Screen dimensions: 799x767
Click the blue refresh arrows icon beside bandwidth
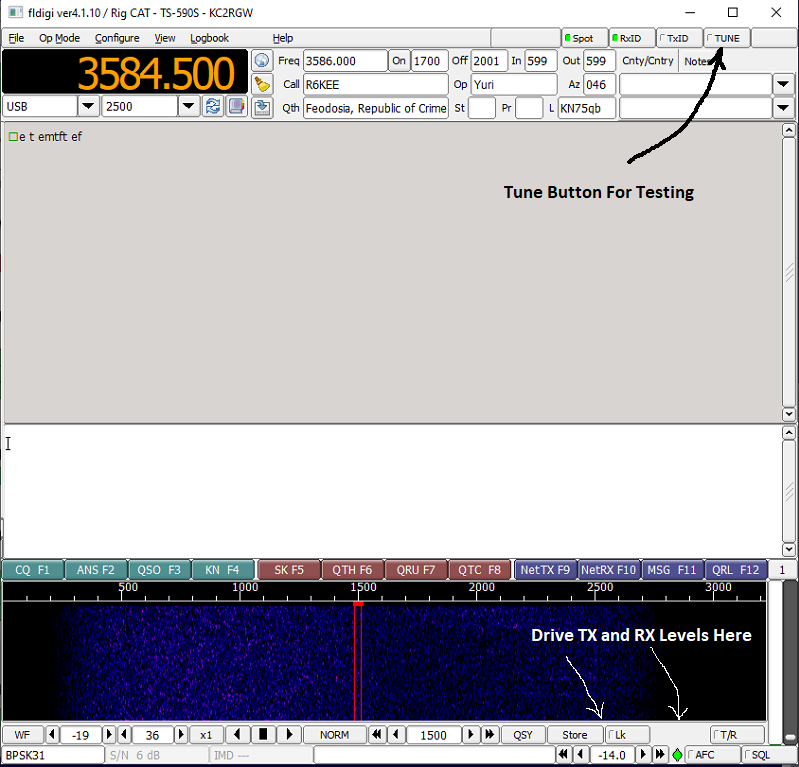click(213, 107)
